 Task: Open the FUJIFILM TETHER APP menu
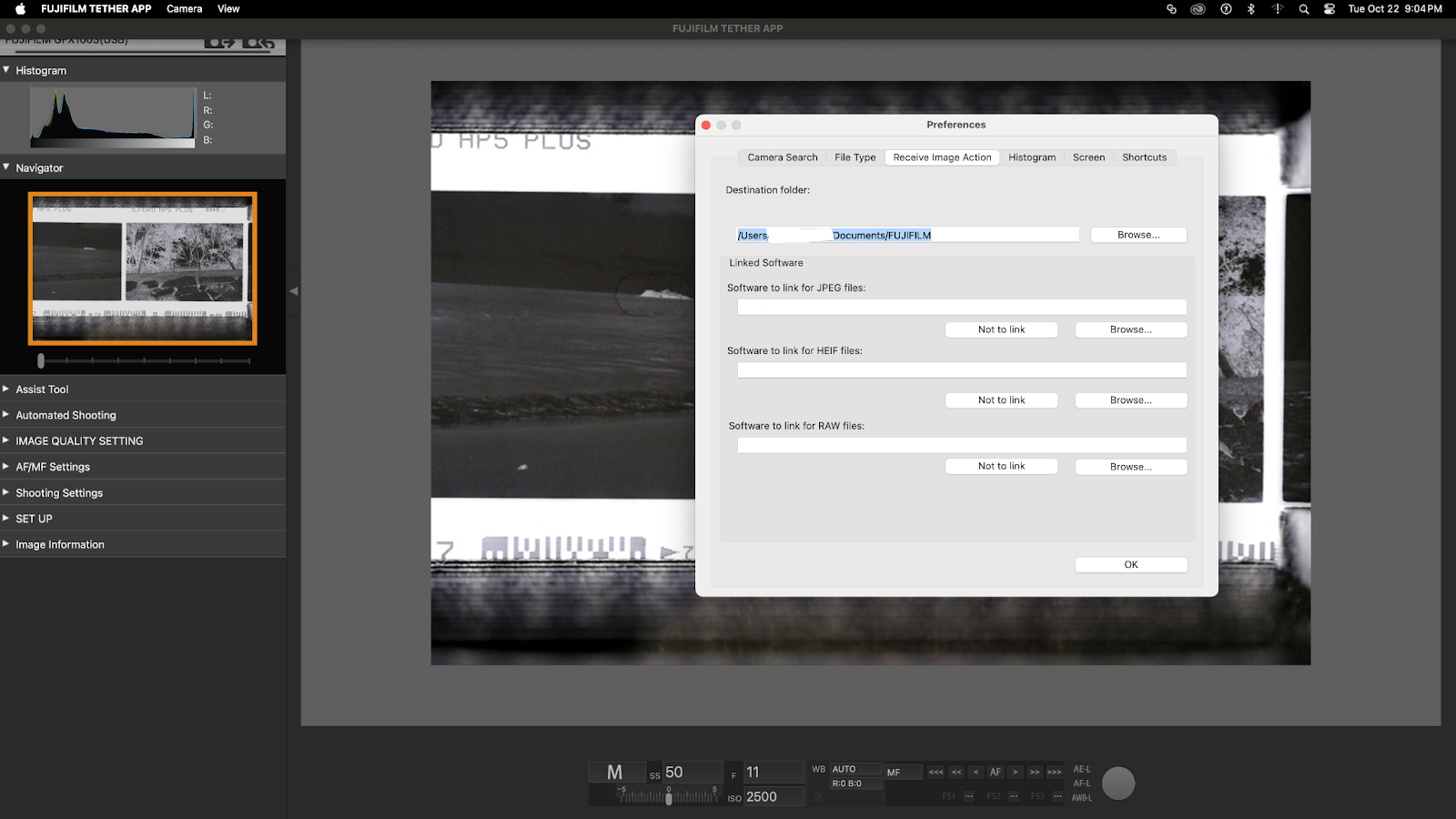tap(96, 9)
